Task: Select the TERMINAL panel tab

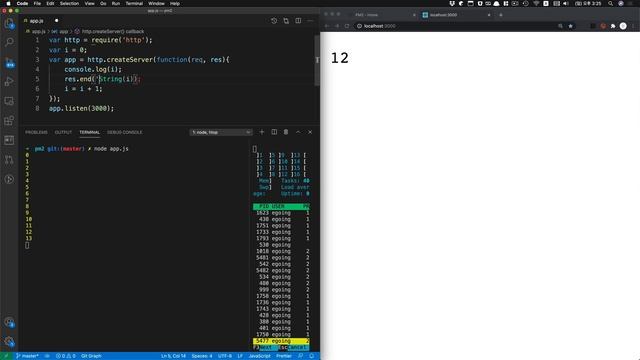Action: (89, 132)
